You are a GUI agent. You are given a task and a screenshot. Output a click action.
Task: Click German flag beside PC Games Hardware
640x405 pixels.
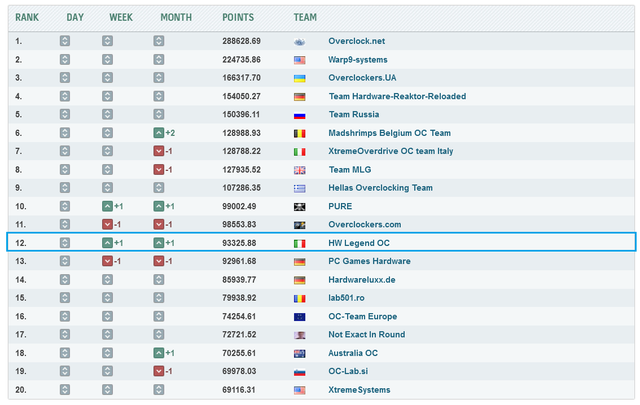(300, 262)
